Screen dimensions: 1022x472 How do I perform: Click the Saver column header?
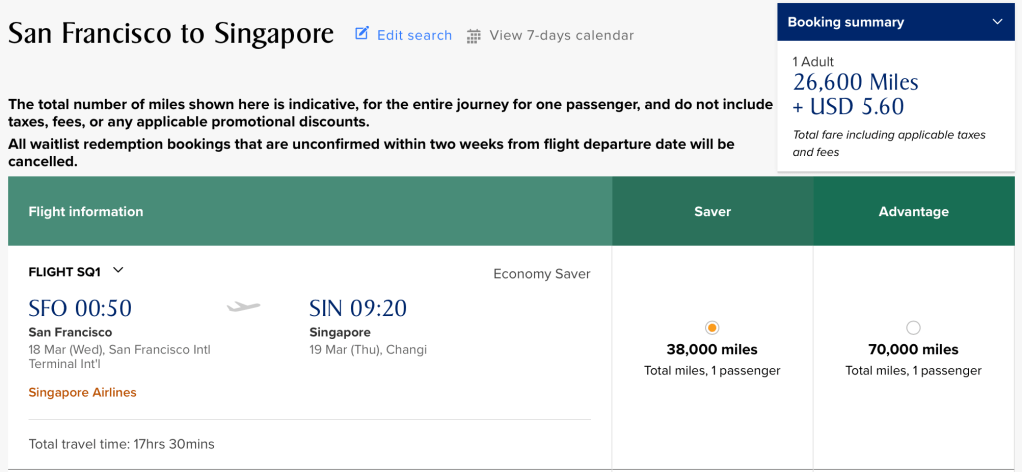(x=712, y=211)
